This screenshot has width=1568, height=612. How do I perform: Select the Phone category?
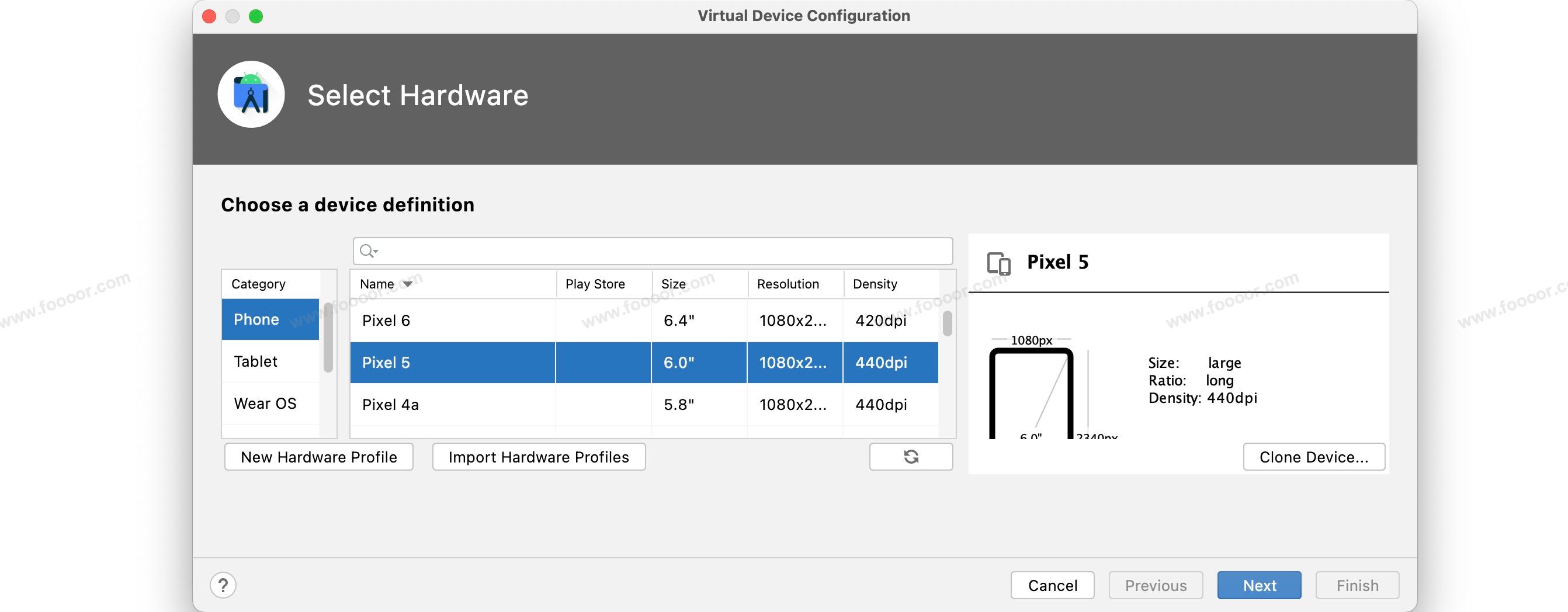pyautogui.click(x=270, y=319)
